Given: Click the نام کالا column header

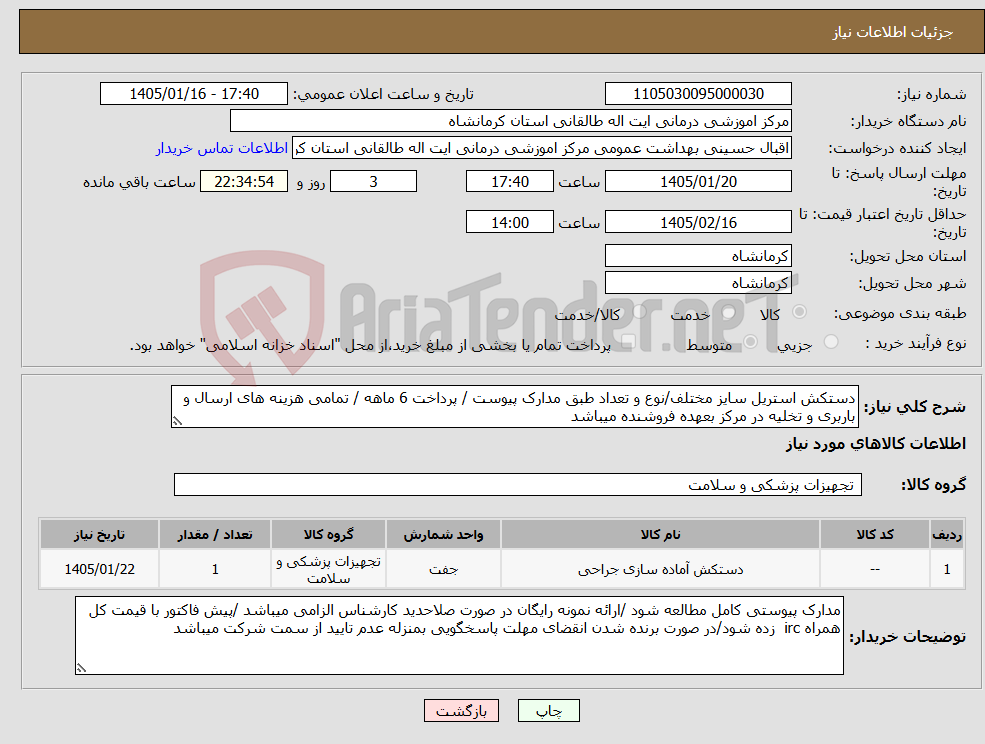Looking at the screenshot, I should 660,534.
